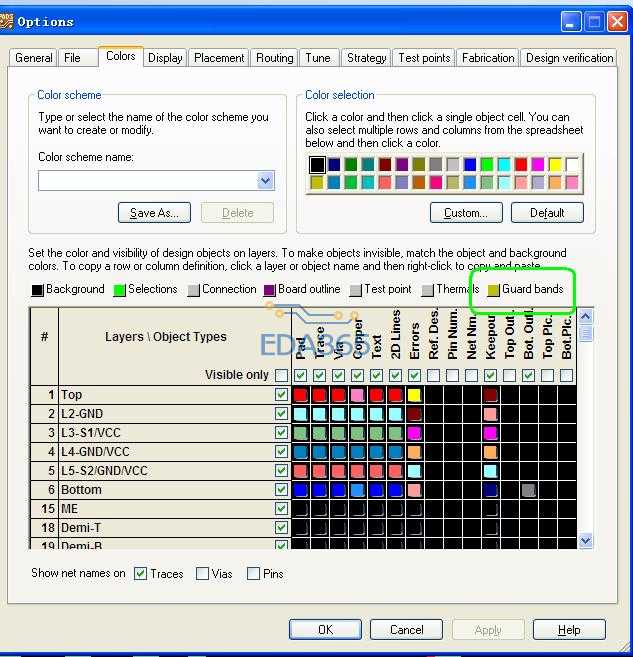Click the Test point color swatch
Viewport: 633px width, 657px height.
click(x=355, y=290)
